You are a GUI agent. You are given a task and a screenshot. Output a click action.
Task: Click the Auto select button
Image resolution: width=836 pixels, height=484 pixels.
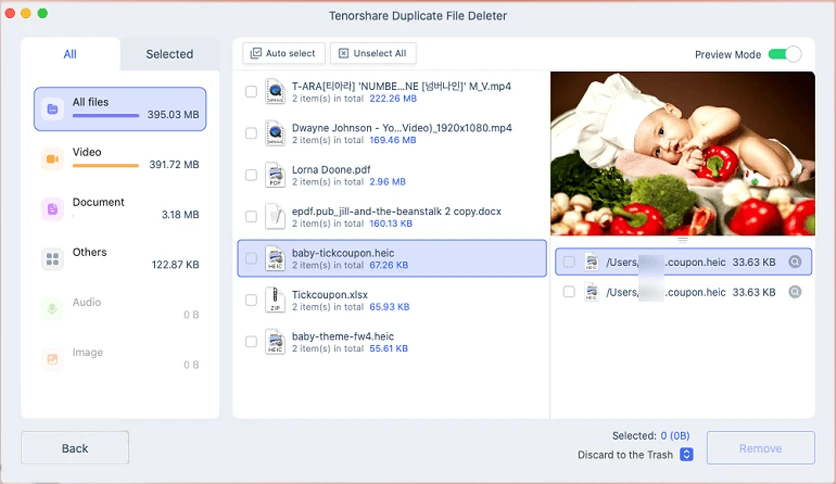coord(284,53)
